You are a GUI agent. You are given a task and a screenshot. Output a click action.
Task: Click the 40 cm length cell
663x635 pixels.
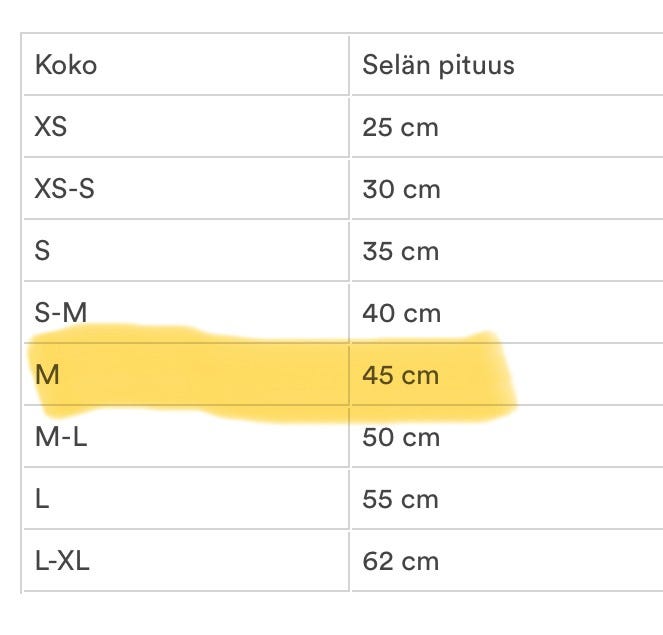coord(401,313)
